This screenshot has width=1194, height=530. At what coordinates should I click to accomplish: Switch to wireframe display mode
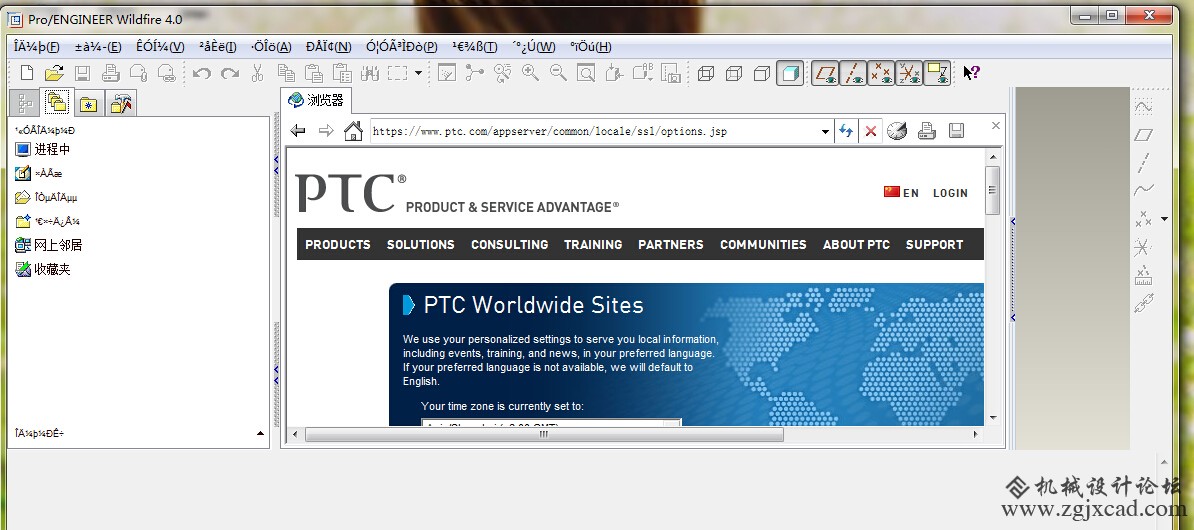[x=706, y=73]
